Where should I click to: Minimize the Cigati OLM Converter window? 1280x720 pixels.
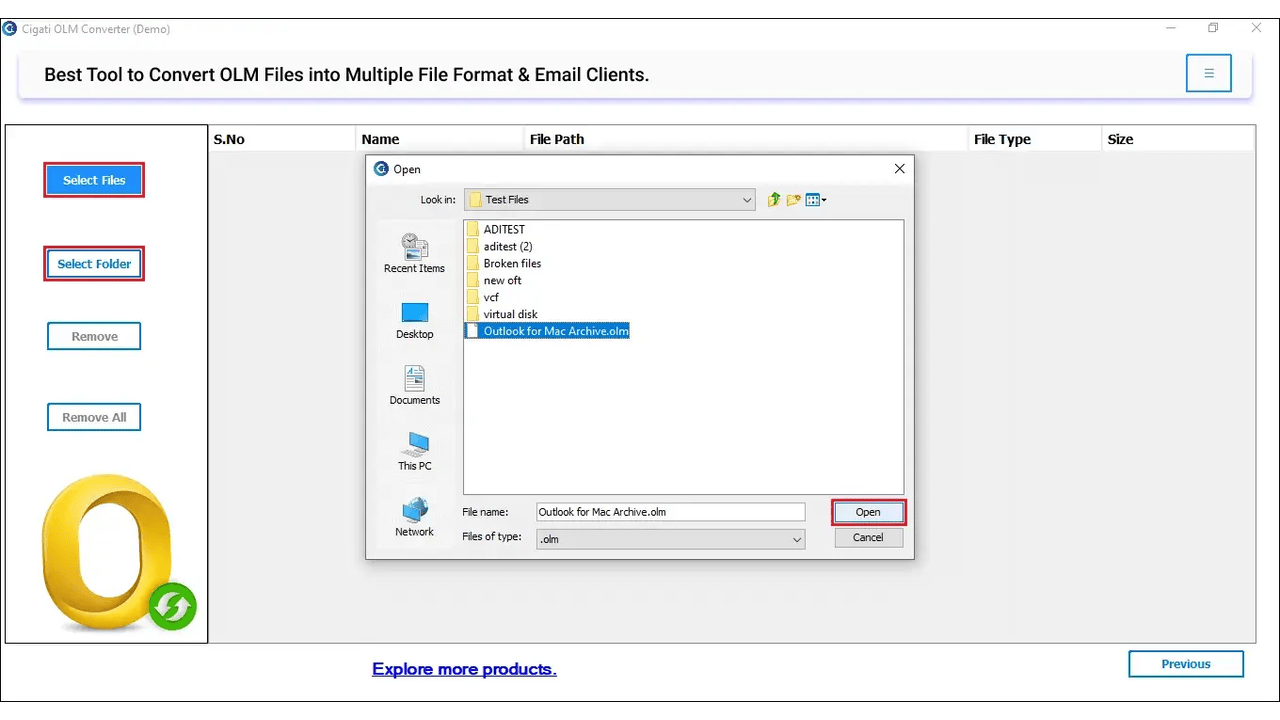(1169, 28)
